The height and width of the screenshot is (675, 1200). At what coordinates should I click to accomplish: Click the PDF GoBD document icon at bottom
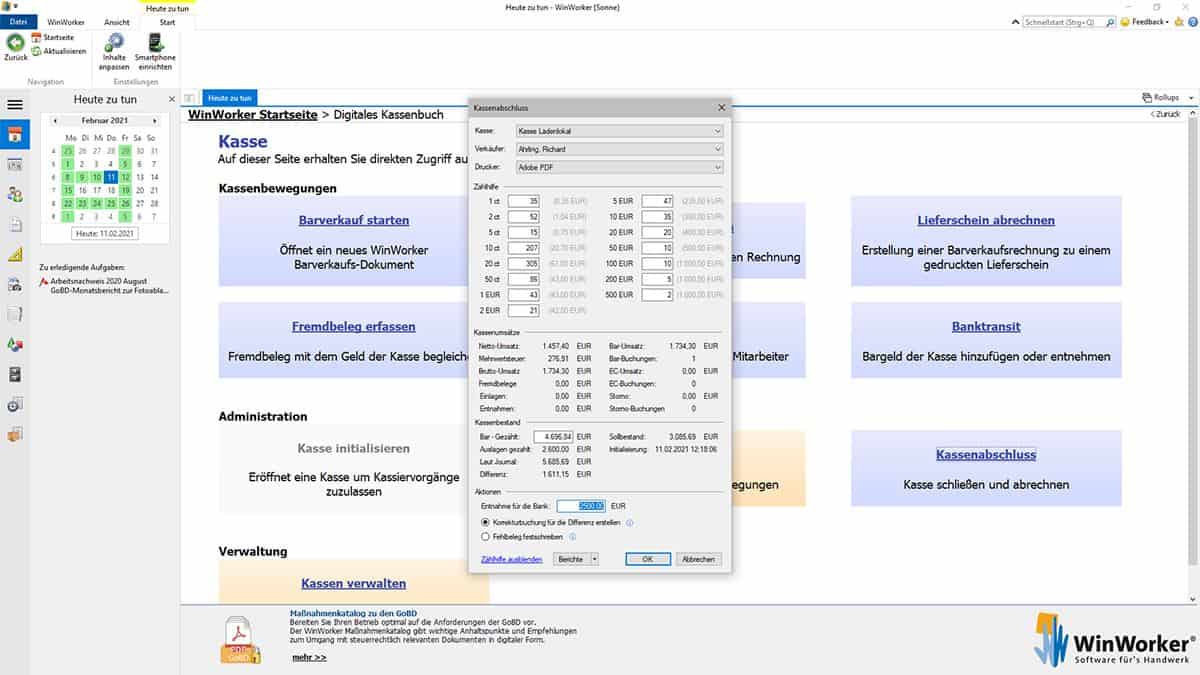[x=241, y=640]
